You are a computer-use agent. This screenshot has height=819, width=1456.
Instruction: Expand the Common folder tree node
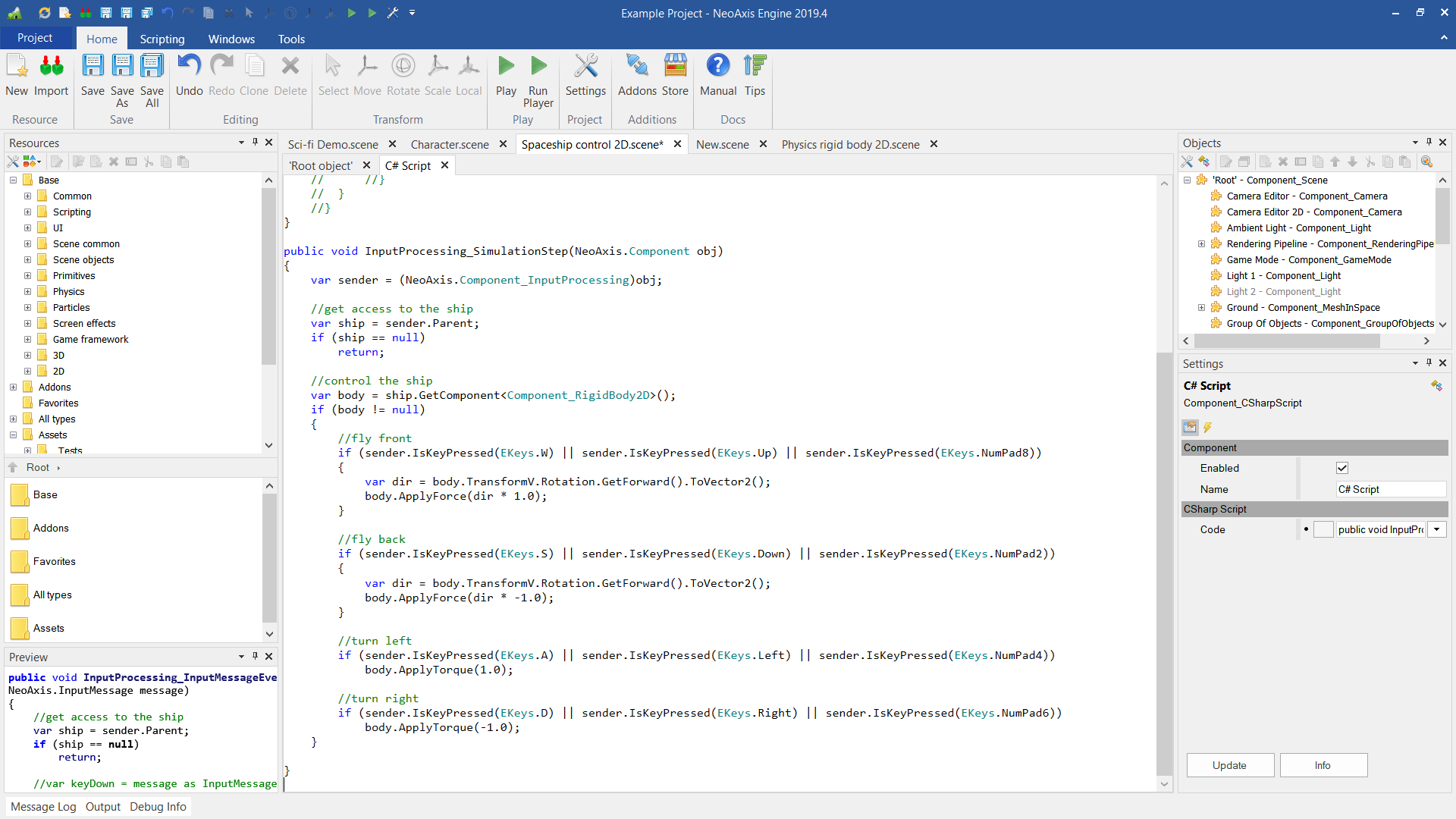click(x=27, y=196)
